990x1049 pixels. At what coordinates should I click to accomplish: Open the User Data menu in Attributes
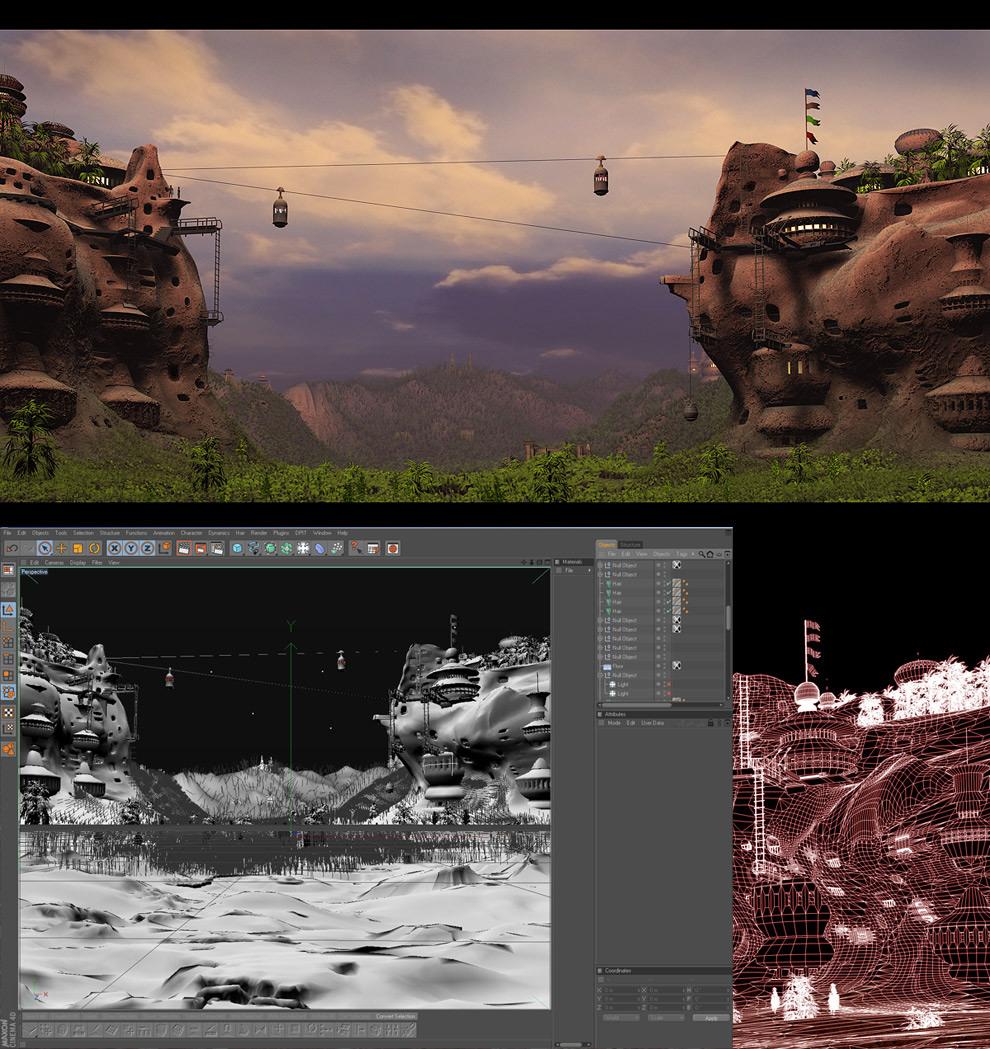tap(652, 723)
